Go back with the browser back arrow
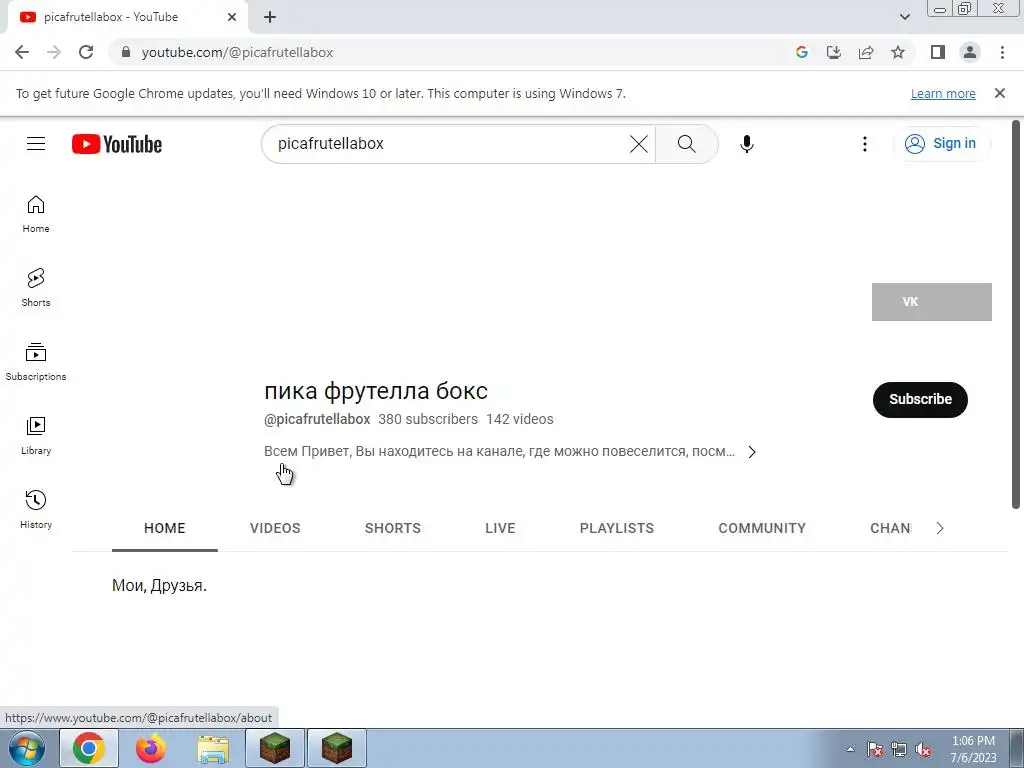Viewport: 1024px width, 768px height. coord(22,52)
